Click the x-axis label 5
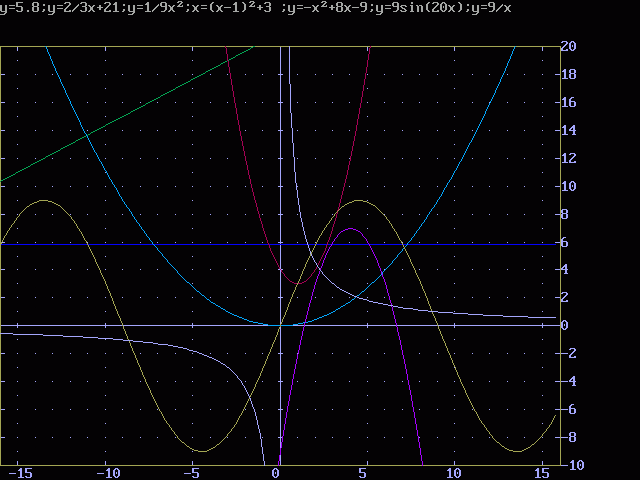640x480 pixels. point(366,473)
